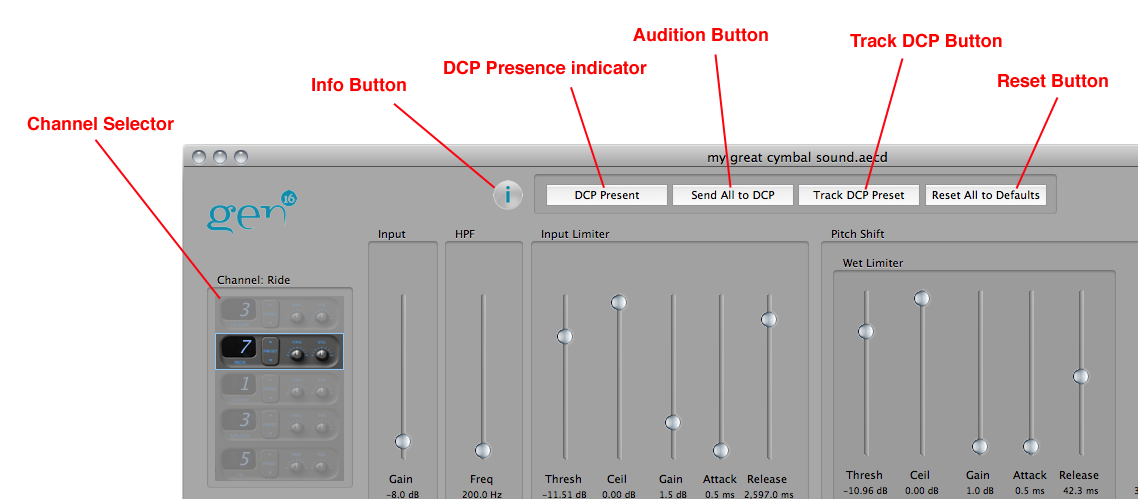Click the Ride channel Pan knob
This screenshot has height=499, width=1138.
point(298,353)
